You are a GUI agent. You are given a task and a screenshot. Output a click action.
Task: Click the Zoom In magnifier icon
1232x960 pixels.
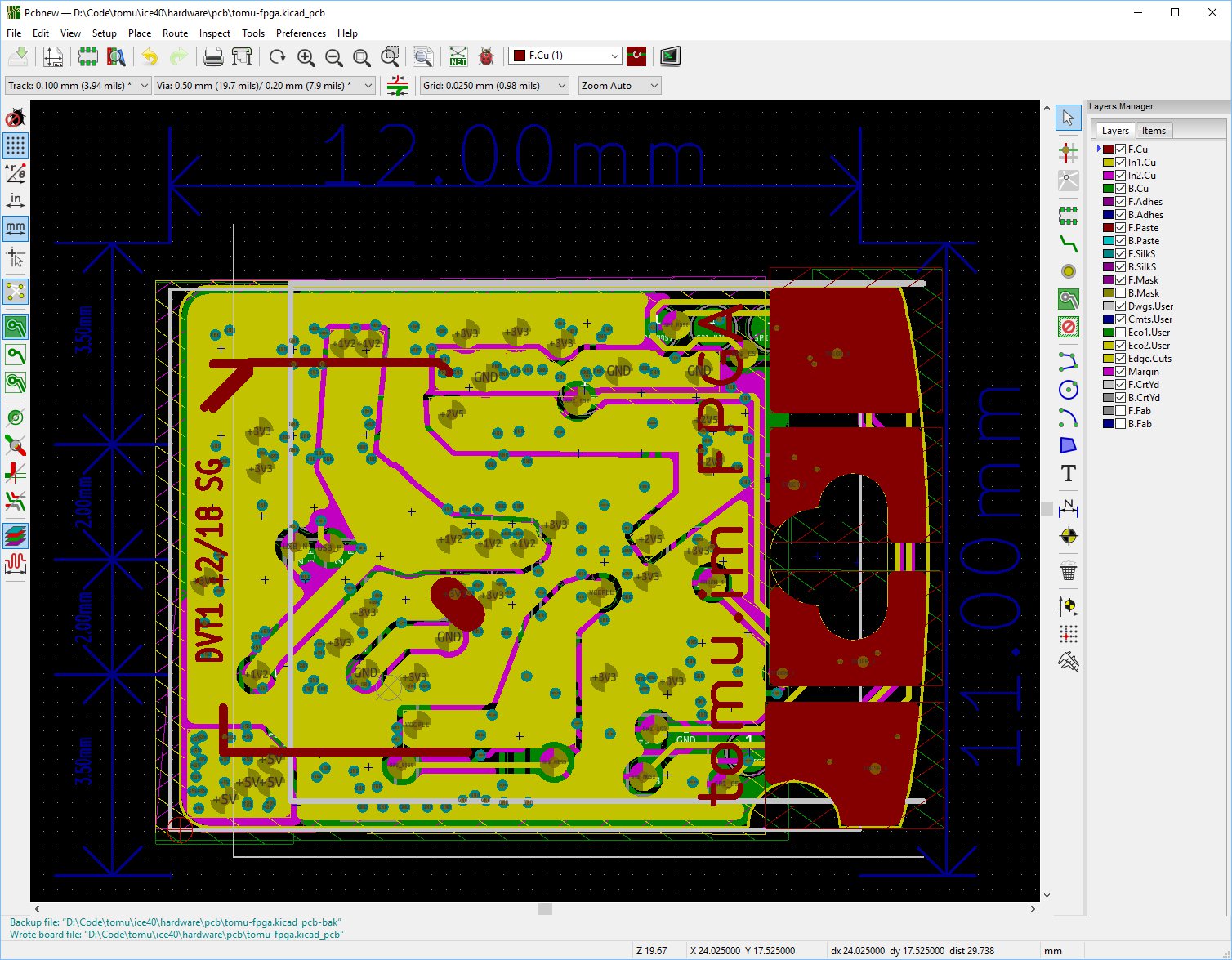coord(306,56)
